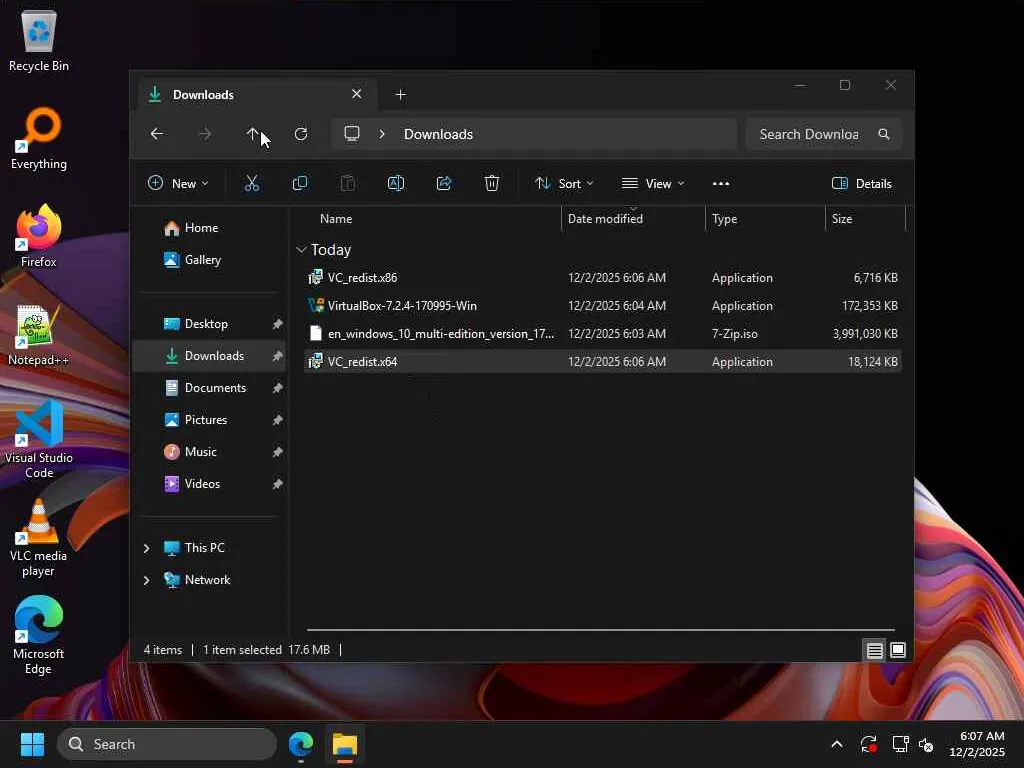This screenshot has height=768, width=1024.
Task: Expand the This PC tree node
Action: [147, 548]
